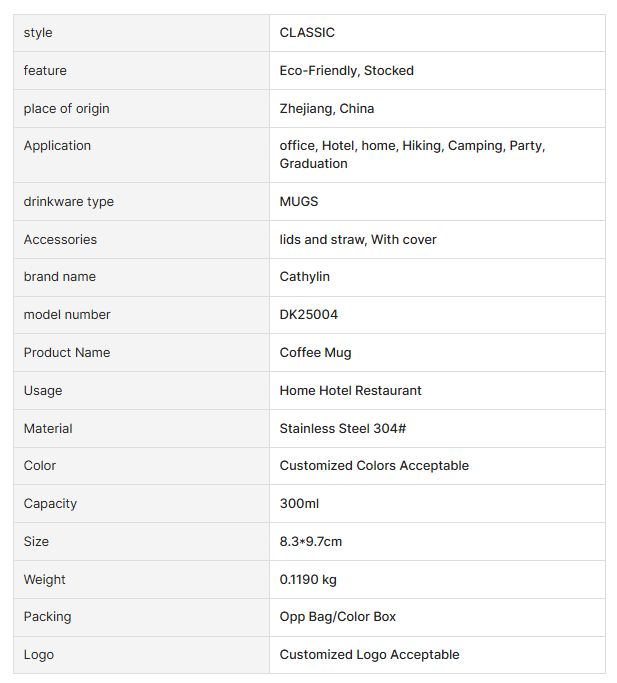617x683 pixels.
Task: Click the 'Home Hotel Restaurant' usage value
Action: [350, 391]
